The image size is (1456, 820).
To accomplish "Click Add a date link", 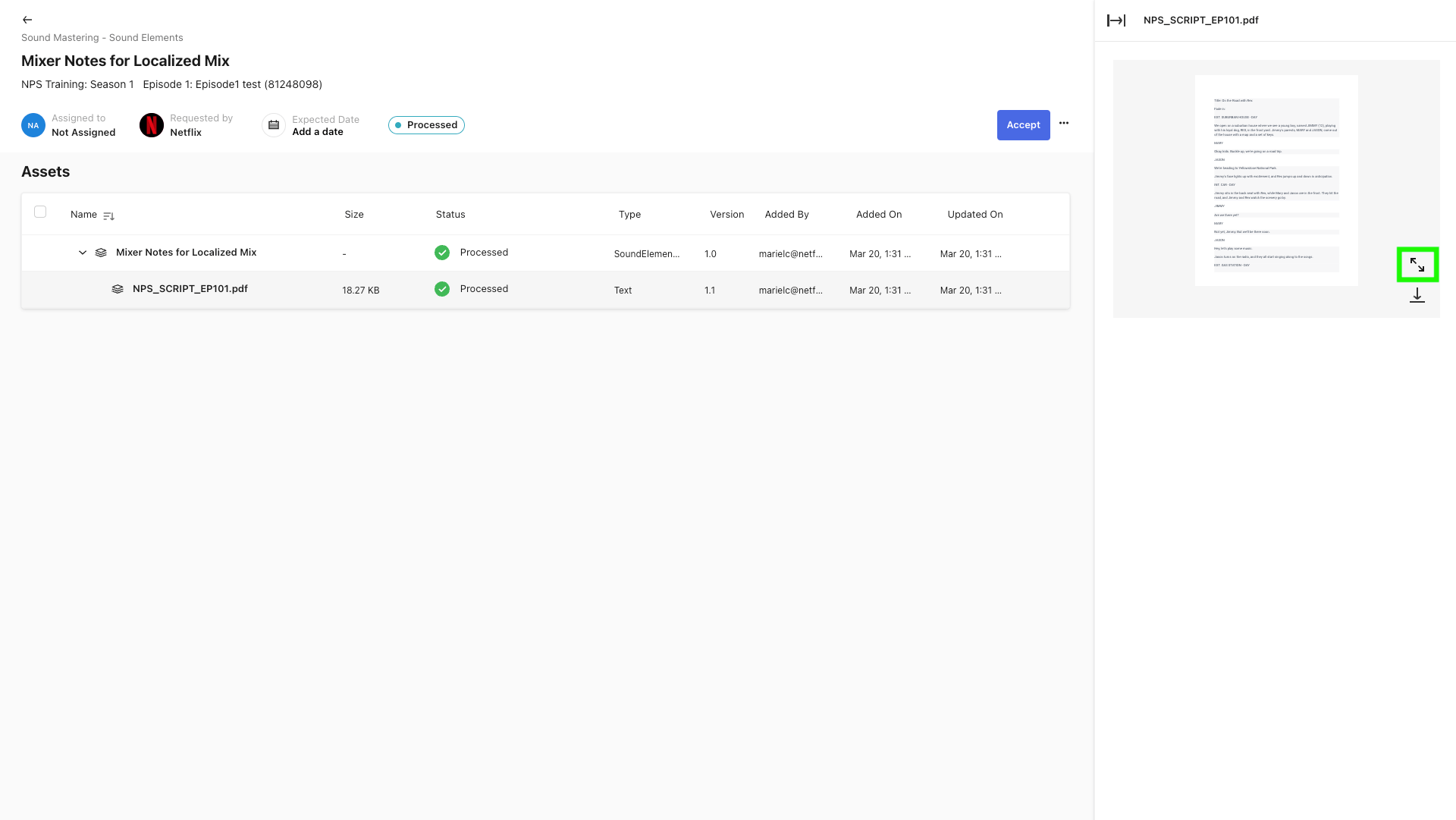I will coord(318,131).
